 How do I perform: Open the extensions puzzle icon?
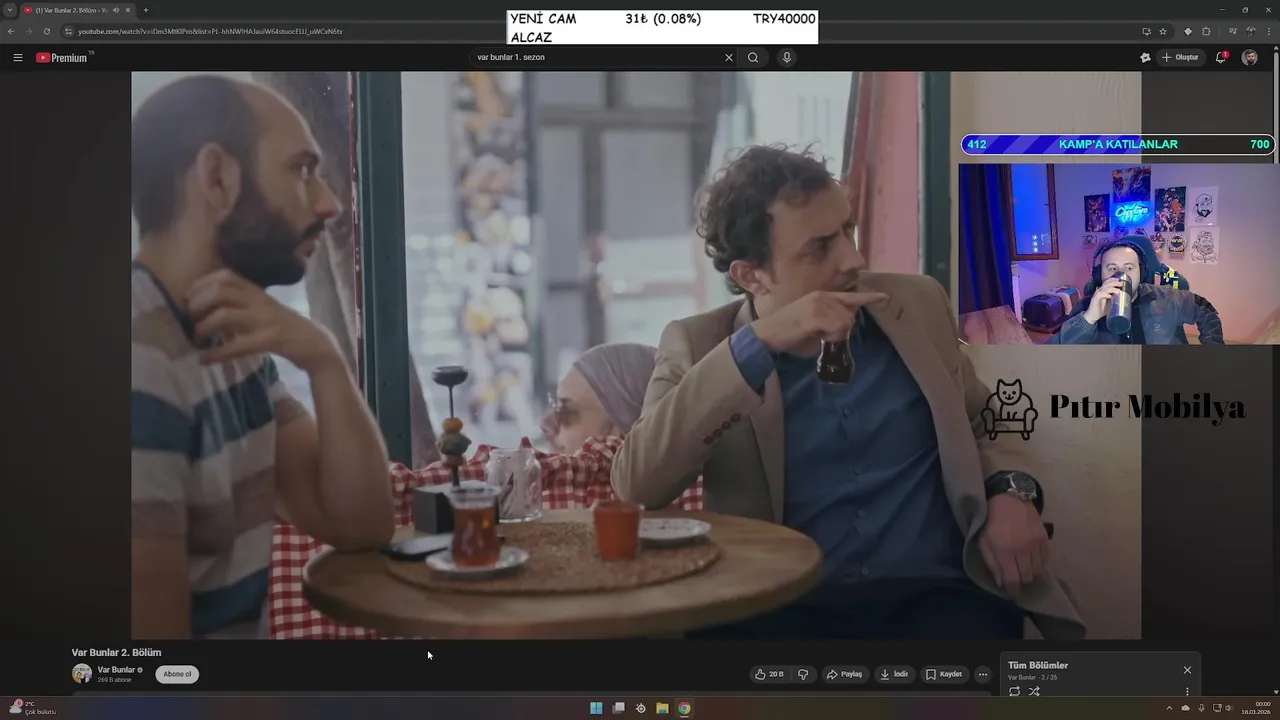tap(1206, 31)
